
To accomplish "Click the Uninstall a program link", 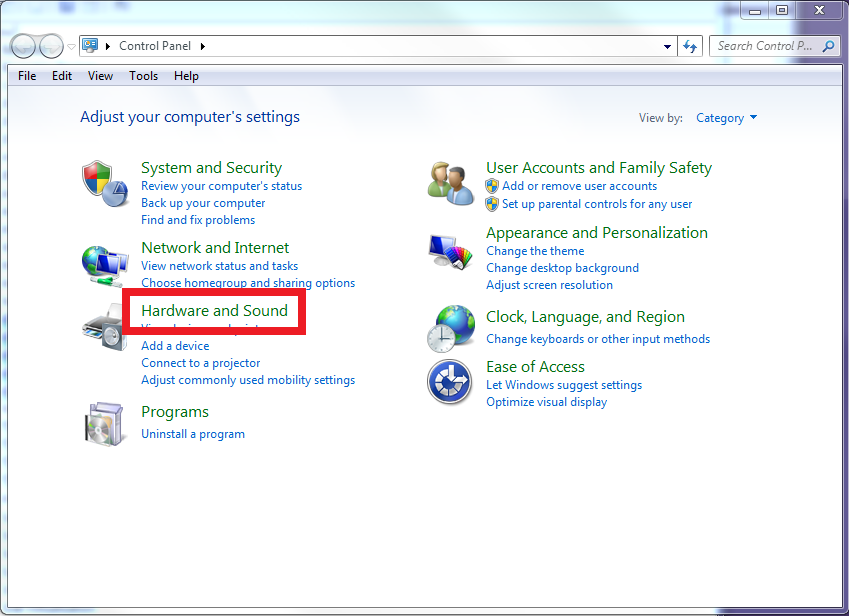I will (193, 434).
